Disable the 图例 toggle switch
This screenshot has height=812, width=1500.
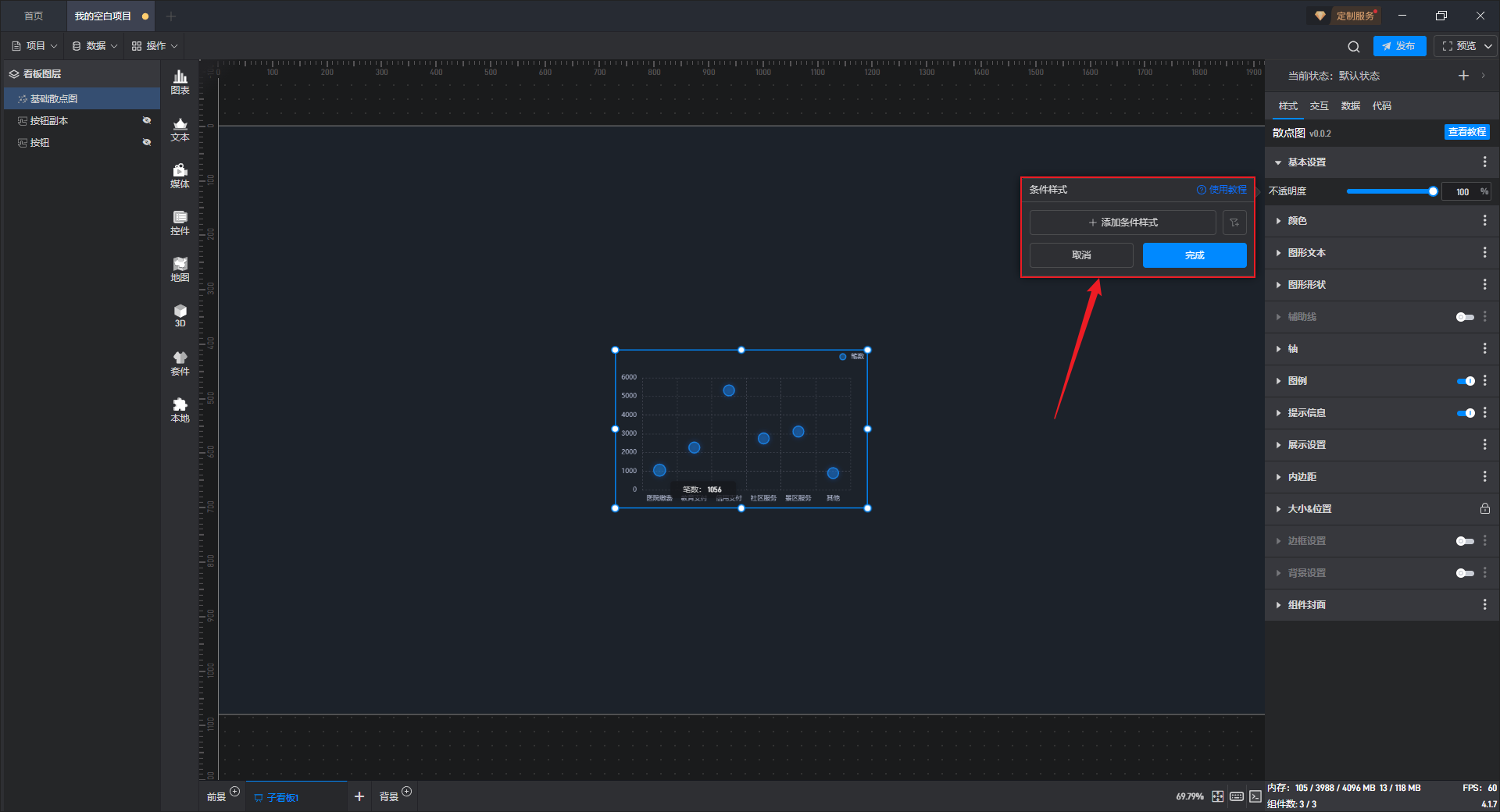[x=1466, y=381]
